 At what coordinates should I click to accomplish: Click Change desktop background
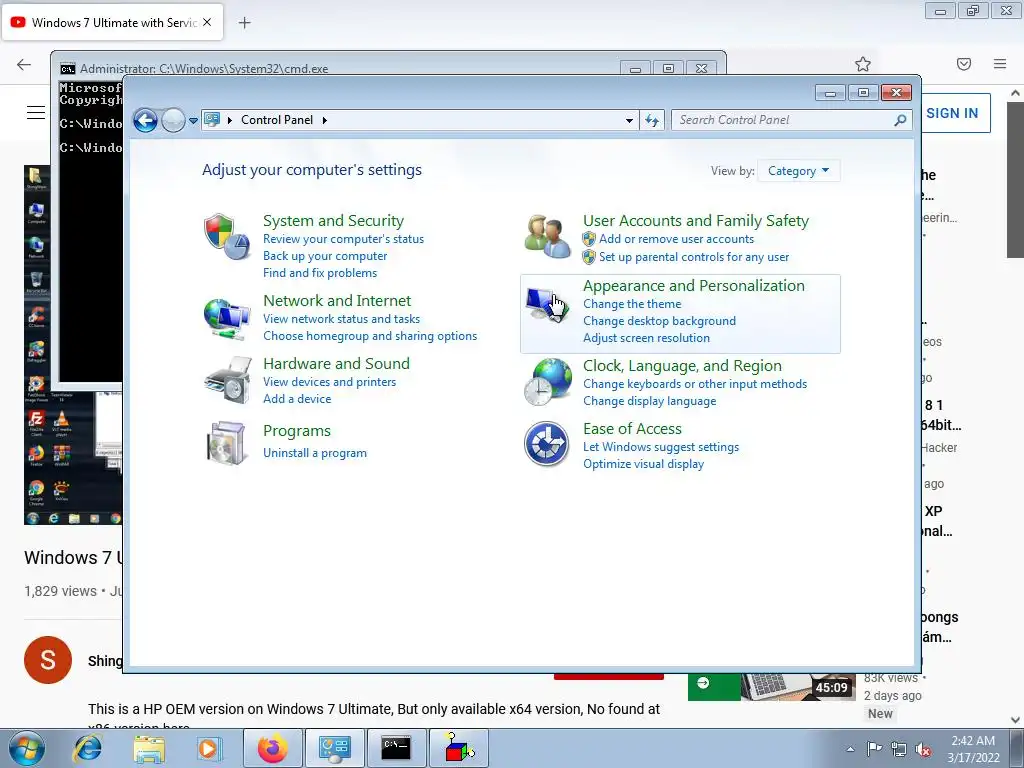tap(660, 321)
